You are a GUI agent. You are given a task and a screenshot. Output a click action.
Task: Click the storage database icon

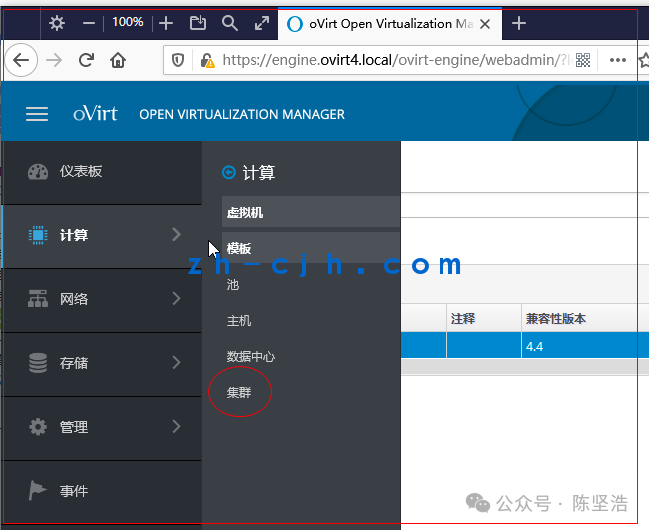[38, 363]
